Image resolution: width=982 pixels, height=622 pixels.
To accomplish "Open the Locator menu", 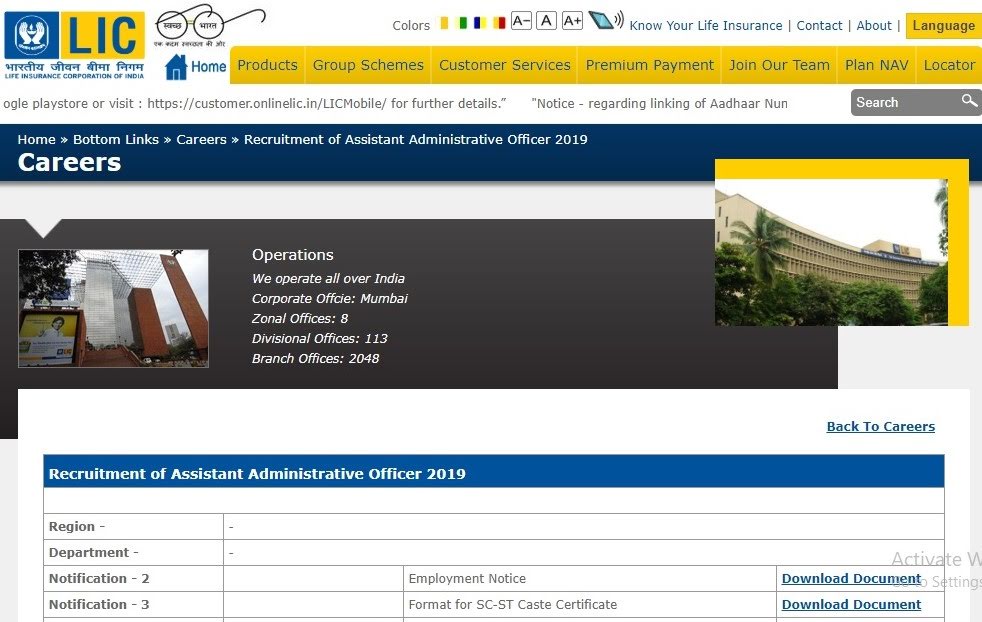I will click(949, 65).
